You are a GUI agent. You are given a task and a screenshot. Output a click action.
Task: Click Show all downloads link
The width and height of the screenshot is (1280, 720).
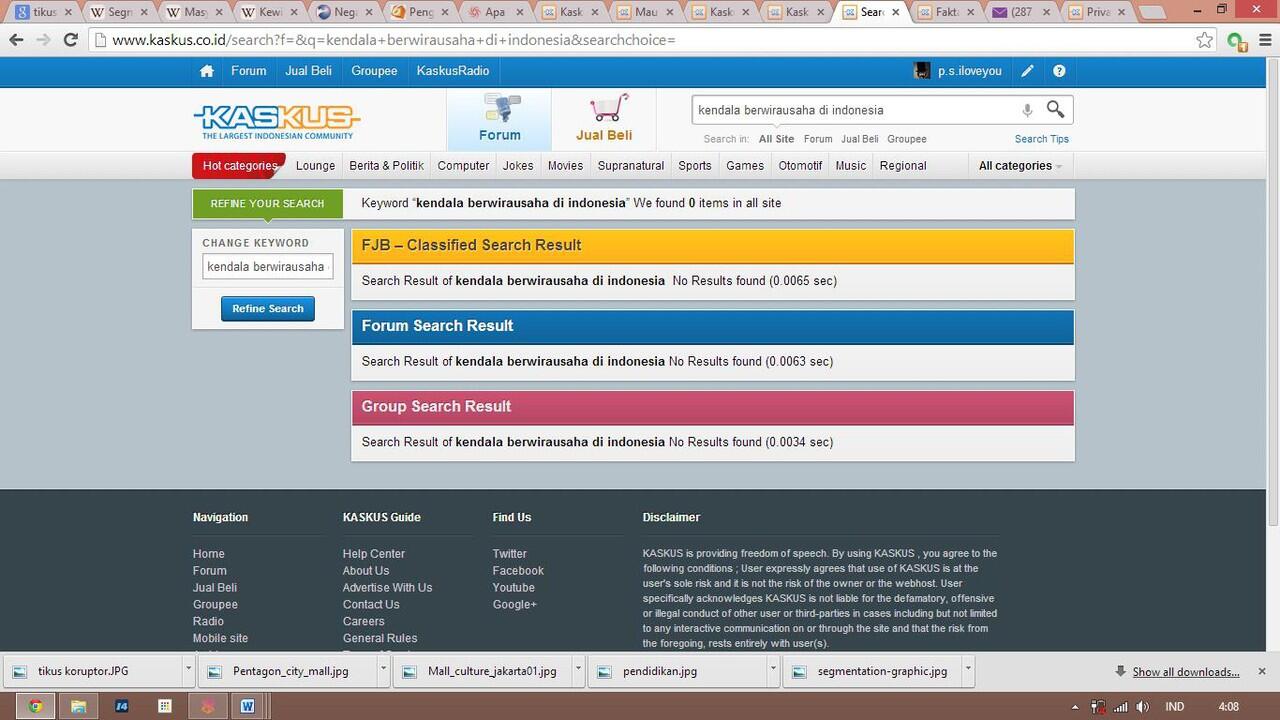(1185, 672)
